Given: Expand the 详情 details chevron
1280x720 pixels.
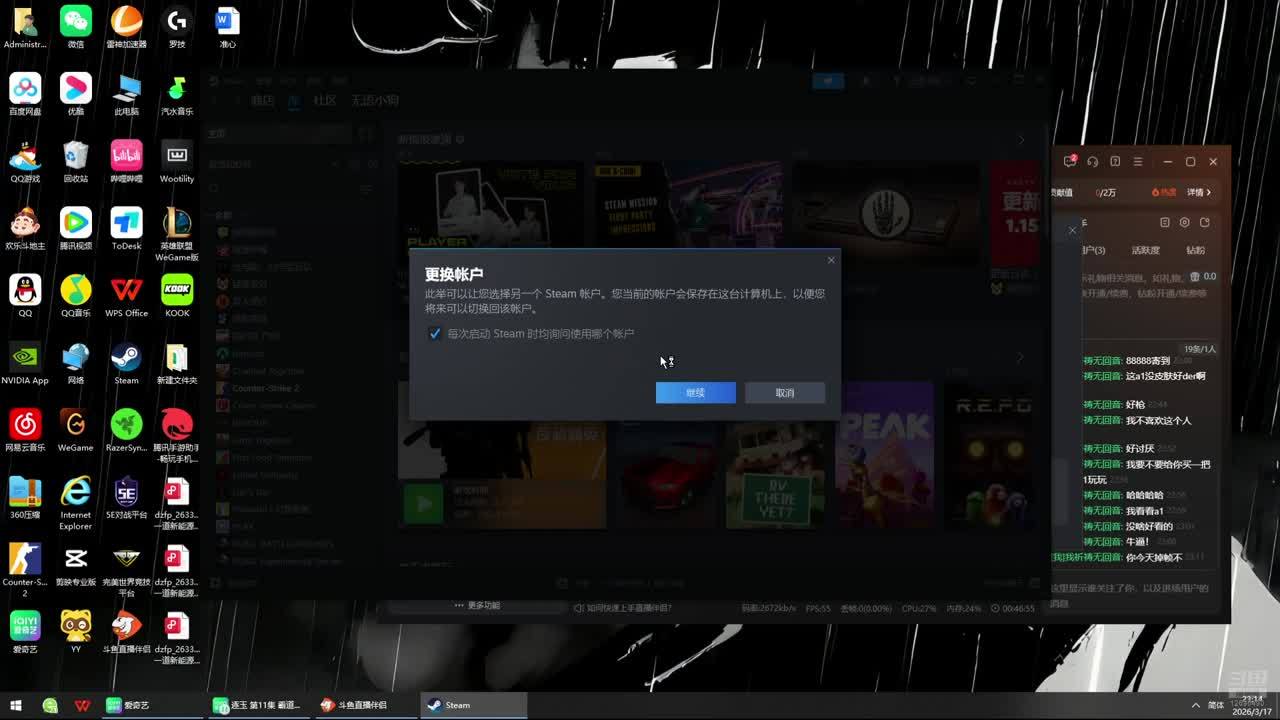Looking at the screenshot, I should coord(1200,192).
